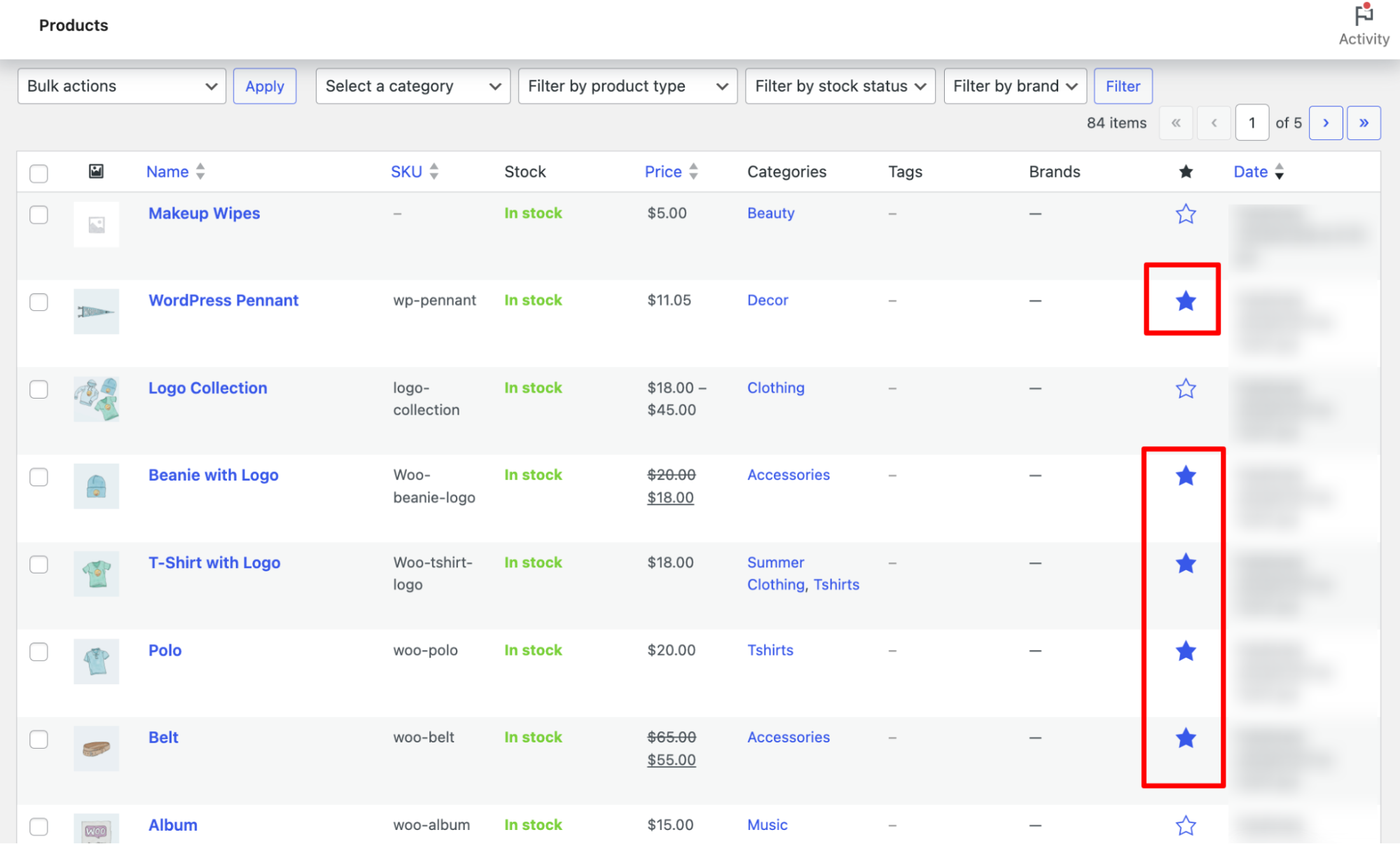1400x844 pixels.
Task: Toggle the T-Shirt with Logo featured star
Action: (x=1185, y=563)
